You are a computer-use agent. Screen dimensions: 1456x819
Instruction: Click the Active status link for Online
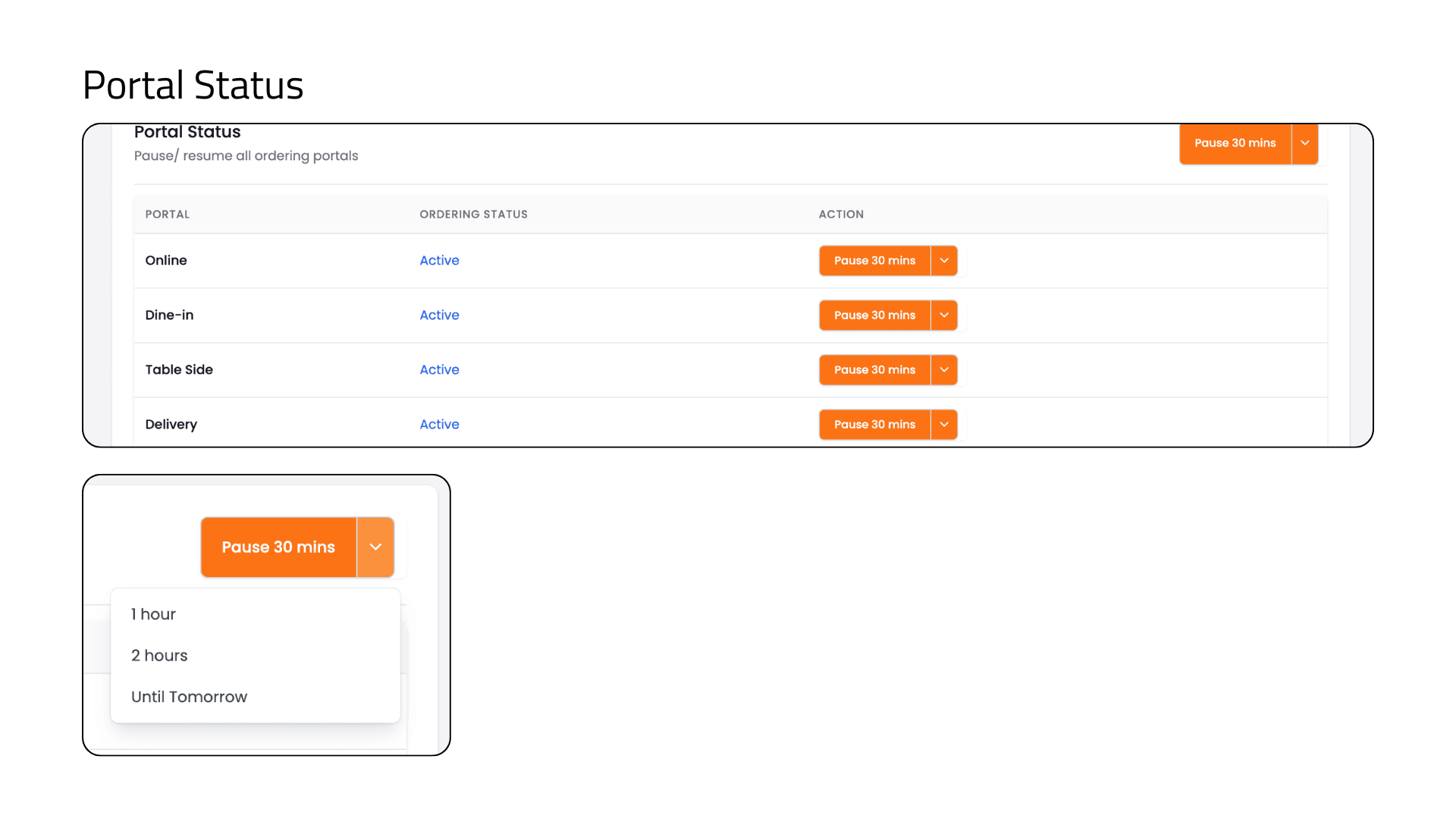(x=439, y=260)
